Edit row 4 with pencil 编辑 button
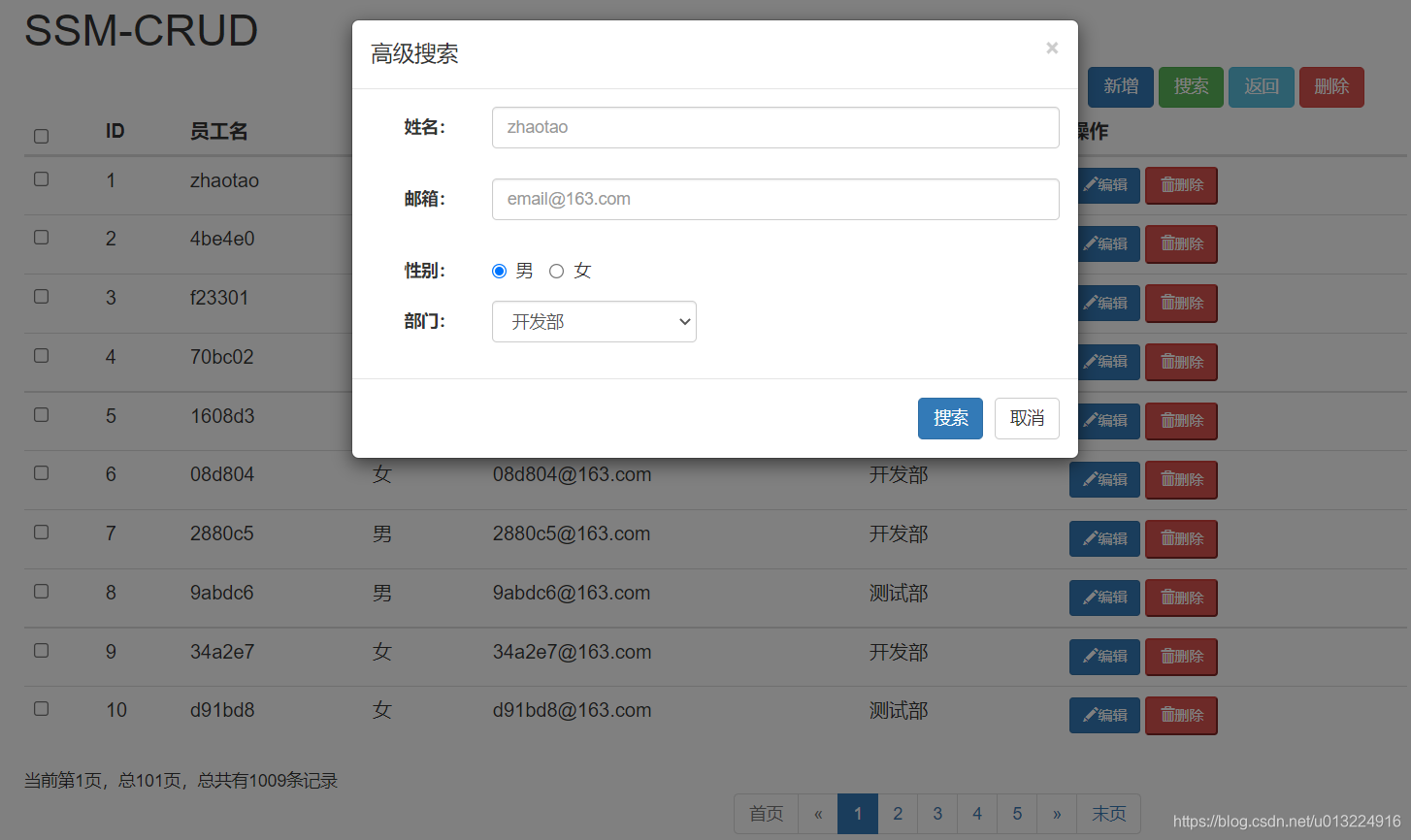The height and width of the screenshot is (840, 1411). [x=1107, y=362]
